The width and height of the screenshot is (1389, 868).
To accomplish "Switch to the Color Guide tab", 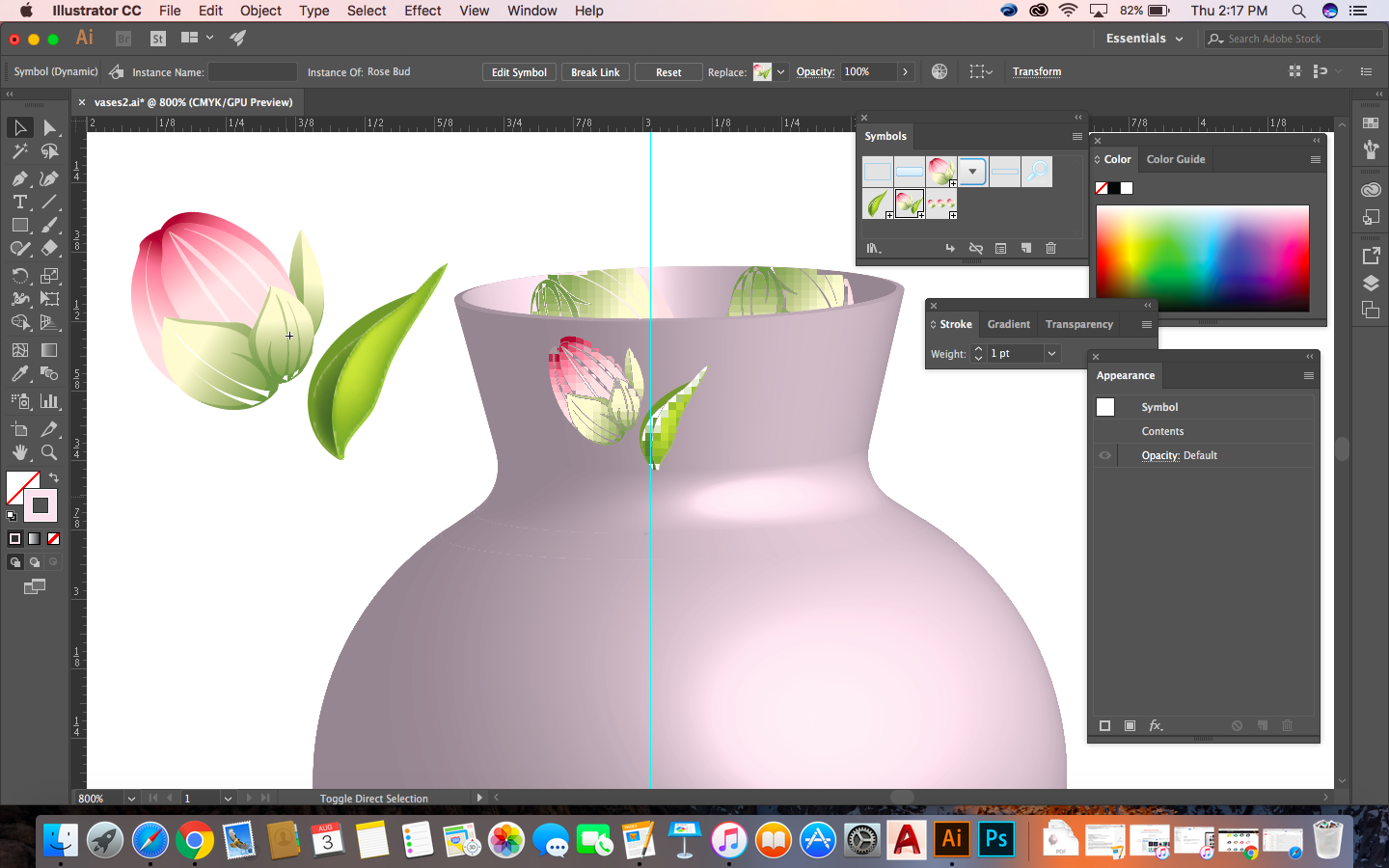I will point(1175,159).
